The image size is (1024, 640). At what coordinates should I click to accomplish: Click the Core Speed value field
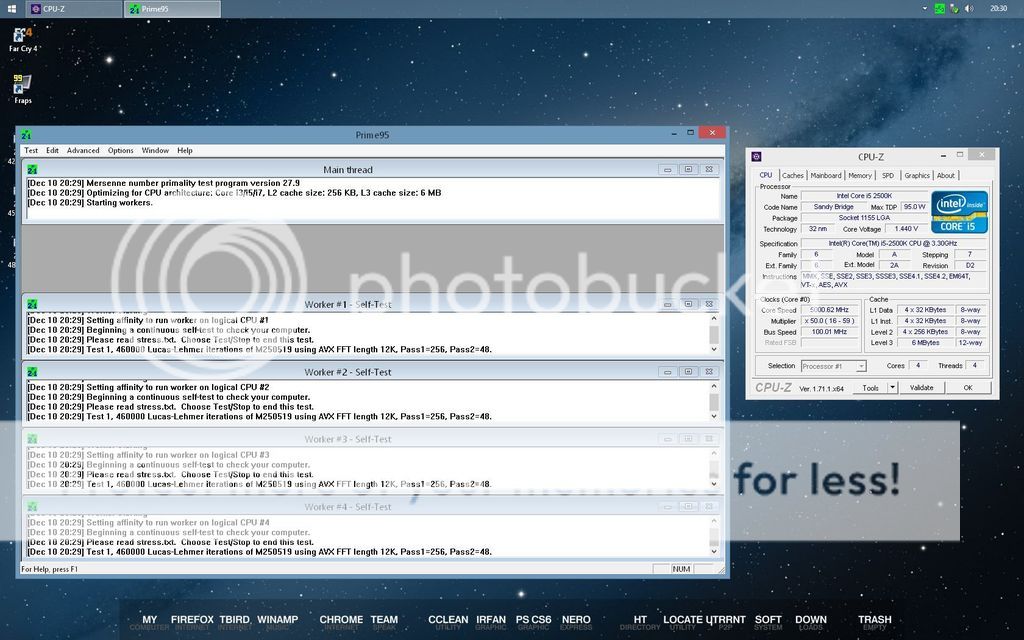829,310
